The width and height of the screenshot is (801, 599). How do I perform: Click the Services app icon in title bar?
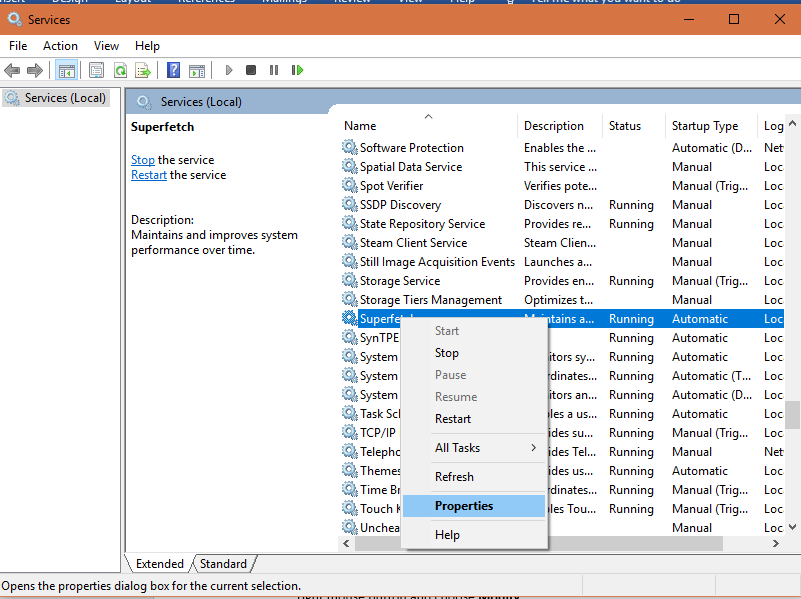coord(14,19)
